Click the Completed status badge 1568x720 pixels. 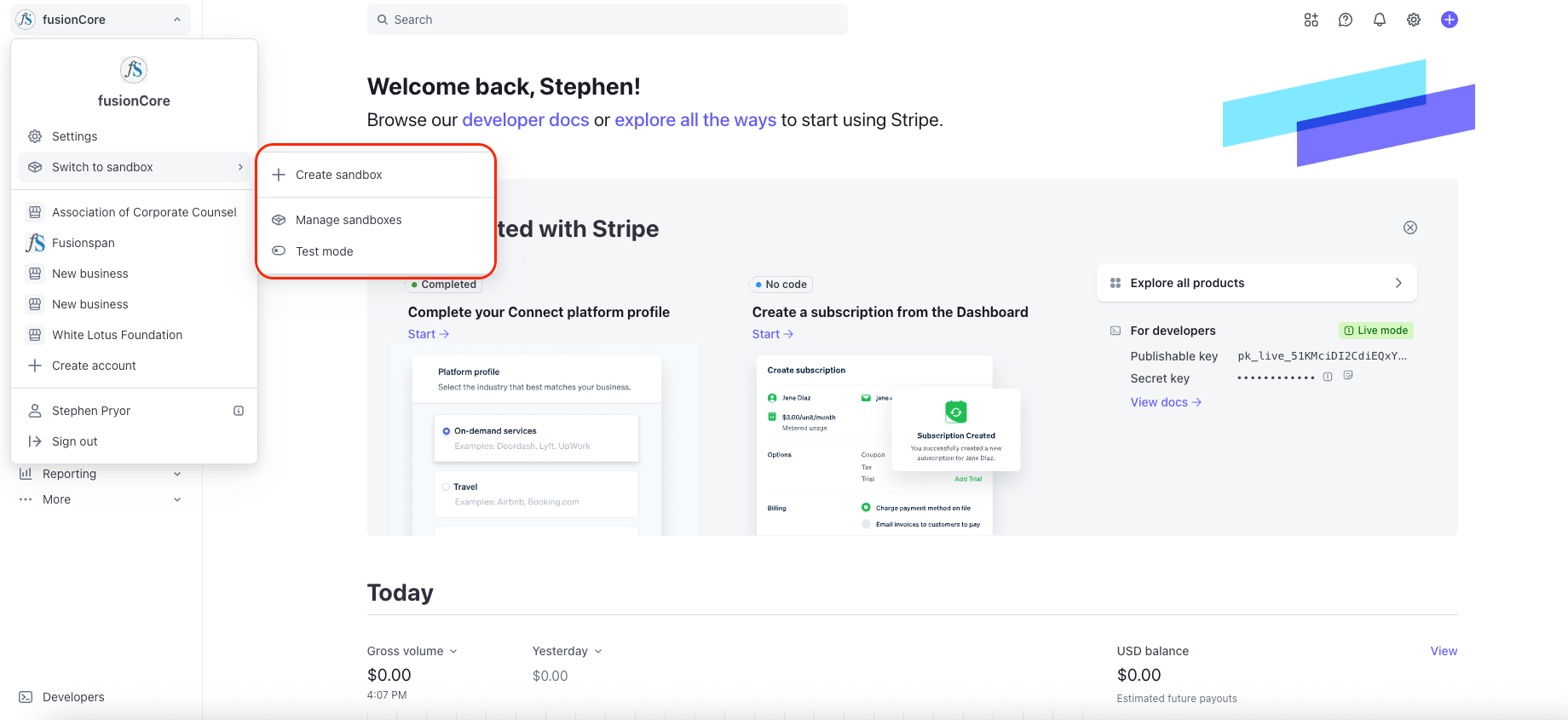pyautogui.click(x=444, y=285)
